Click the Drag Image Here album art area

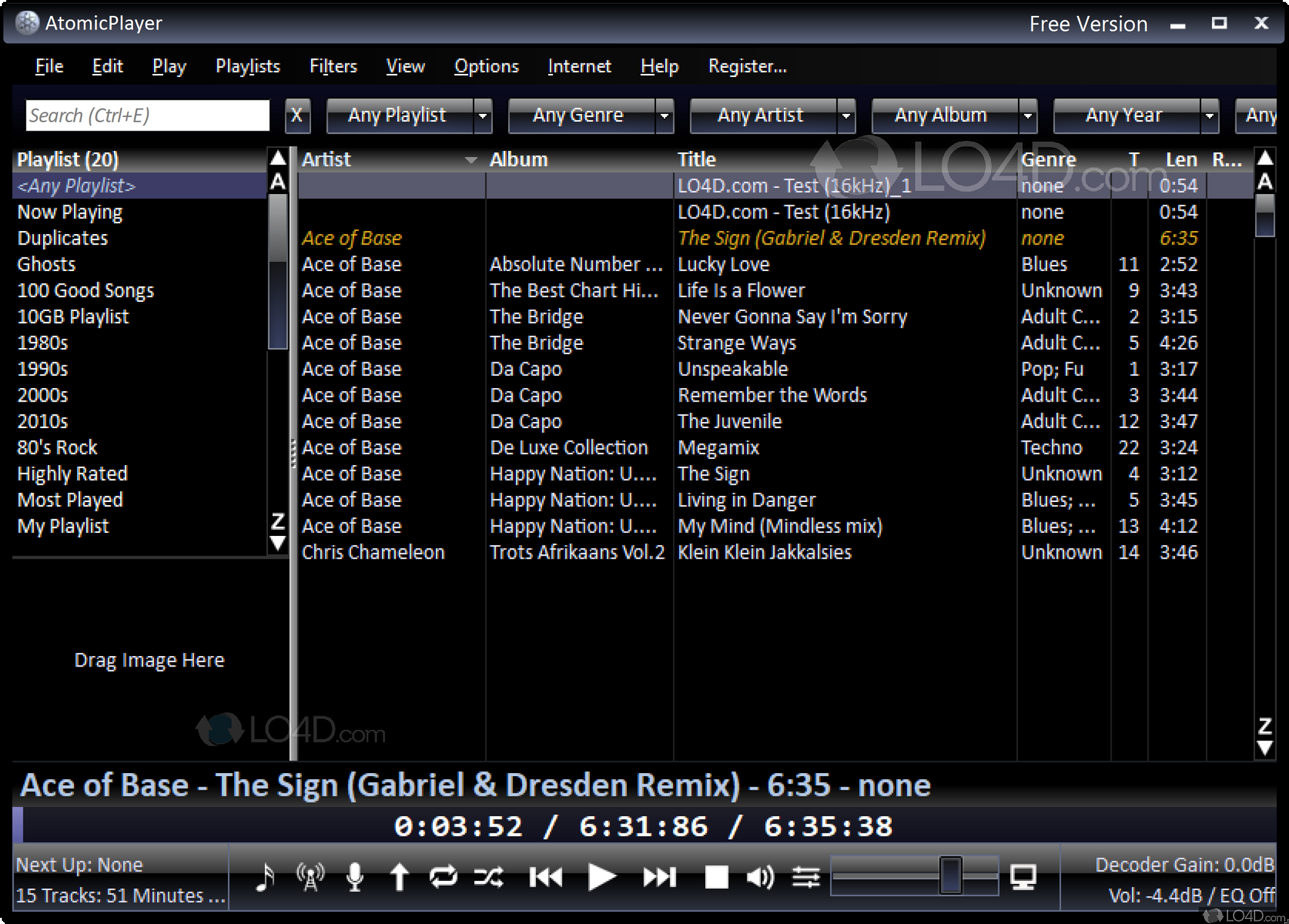150,660
